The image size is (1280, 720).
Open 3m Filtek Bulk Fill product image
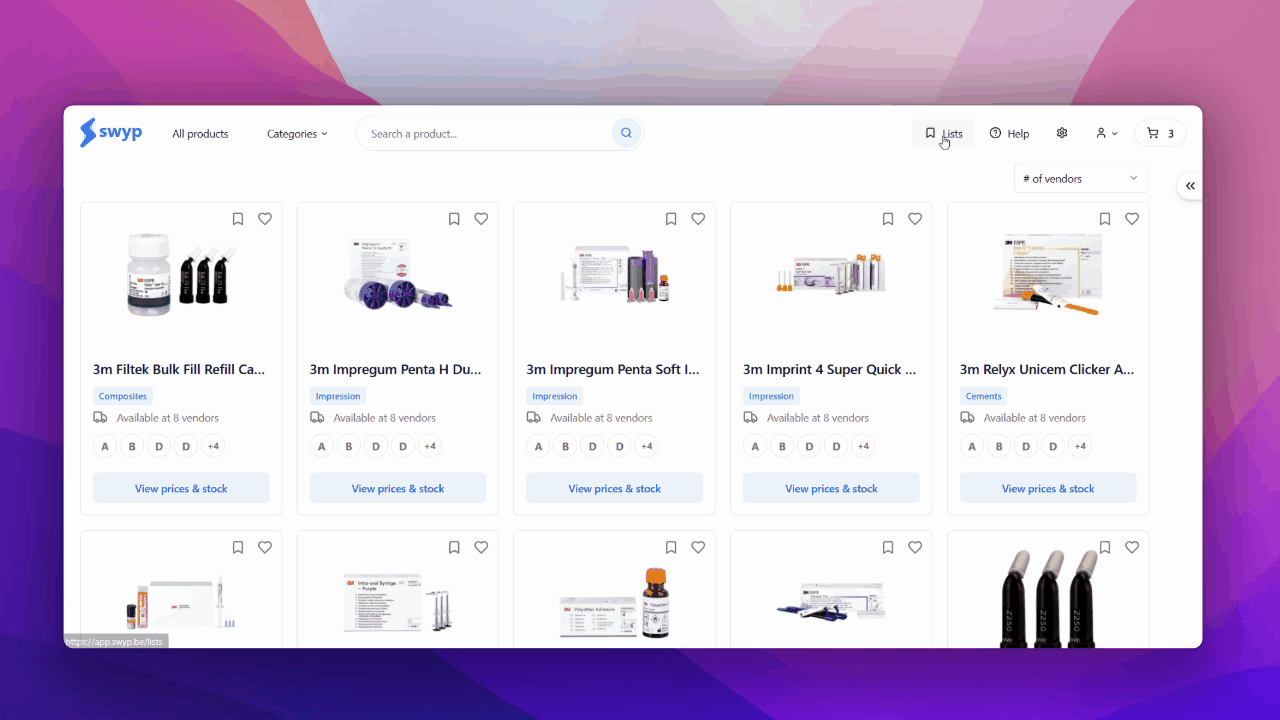click(181, 275)
